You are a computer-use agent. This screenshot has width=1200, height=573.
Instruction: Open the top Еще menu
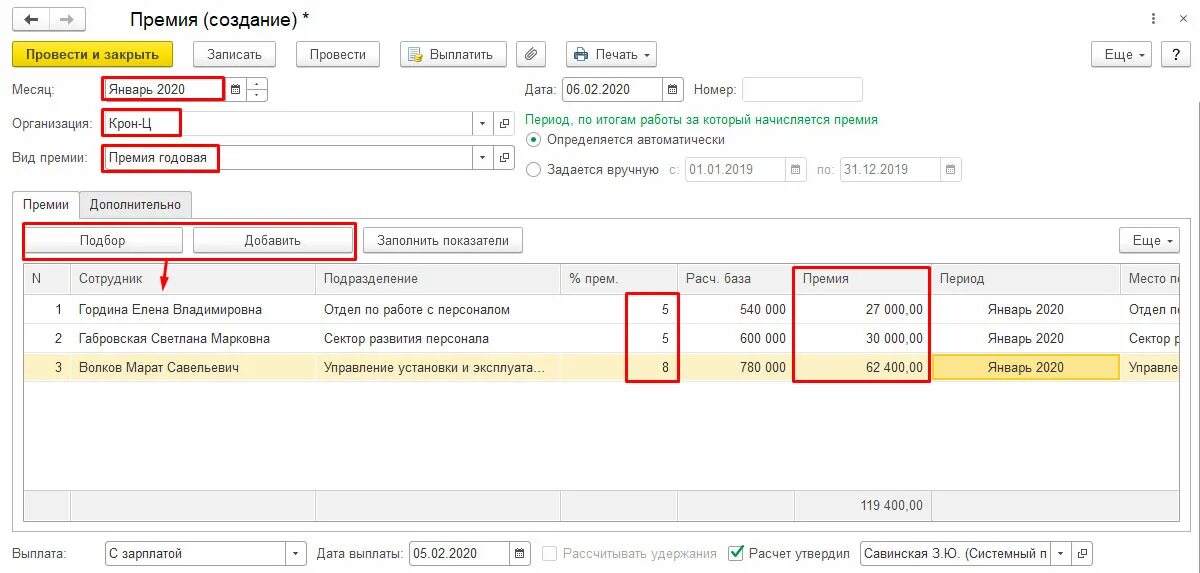coord(1122,54)
